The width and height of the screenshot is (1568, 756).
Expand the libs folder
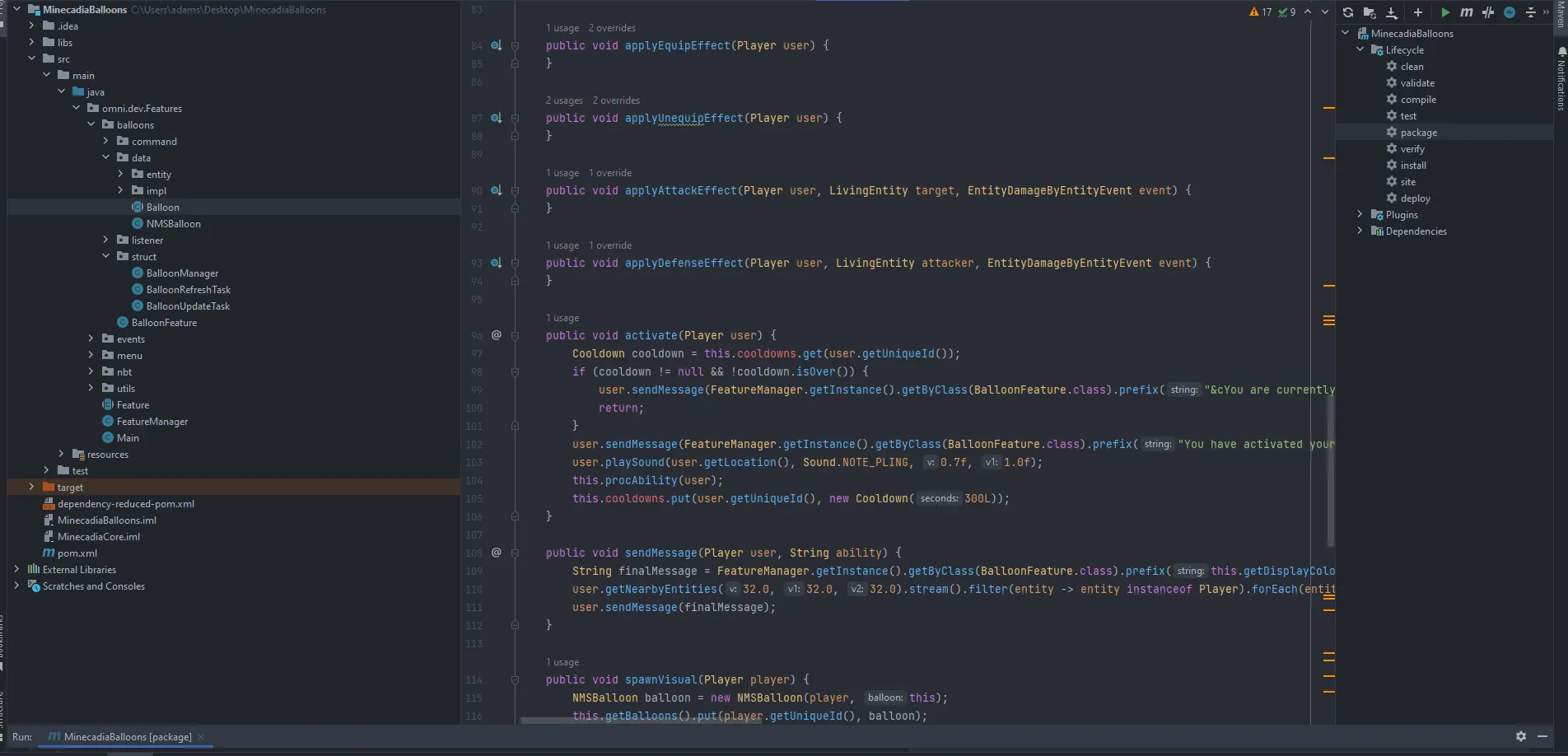coord(31,42)
